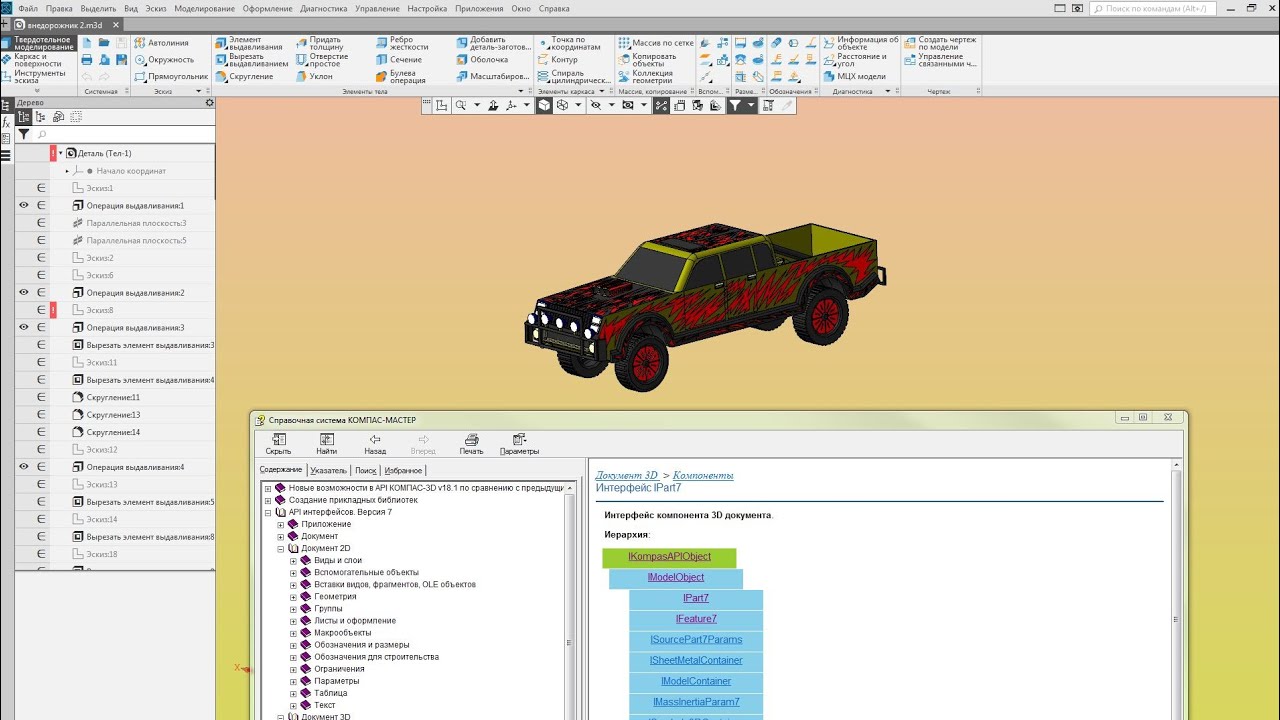This screenshot has width=1280, height=720.
Task: Click the Печать button in help window
Action: pos(471,444)
